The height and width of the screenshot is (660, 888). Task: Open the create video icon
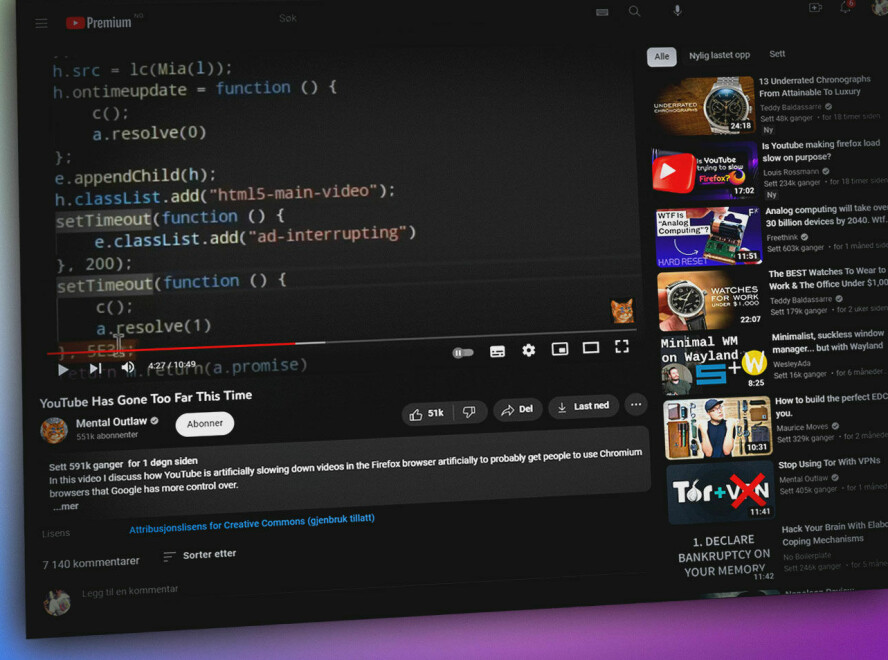(x=815, y=7)
